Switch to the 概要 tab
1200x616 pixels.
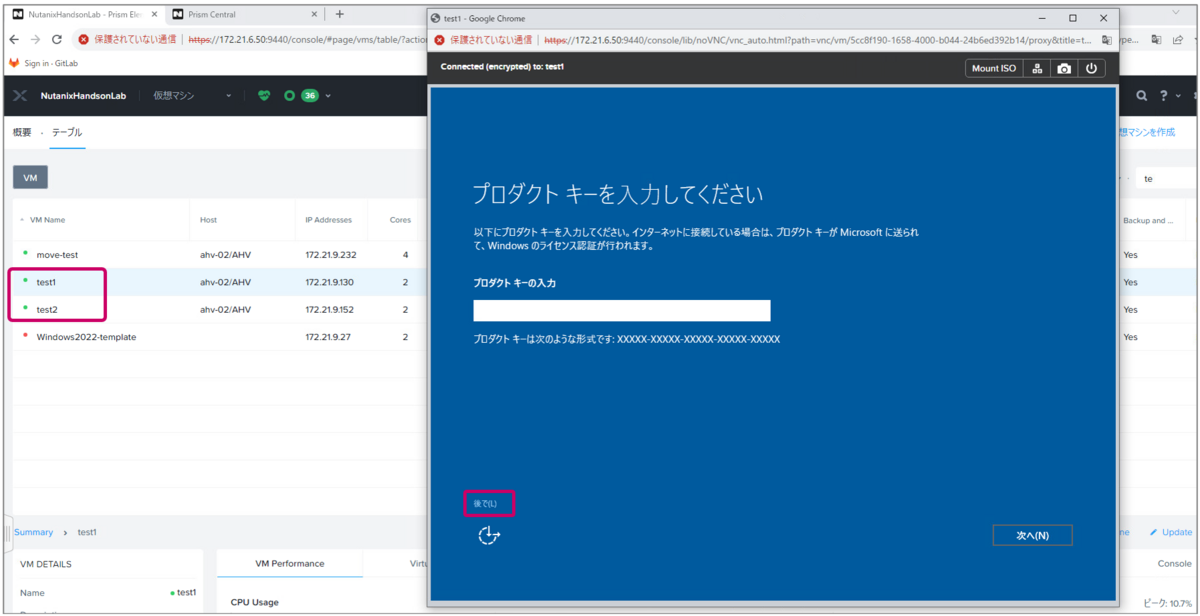[22, 132]
